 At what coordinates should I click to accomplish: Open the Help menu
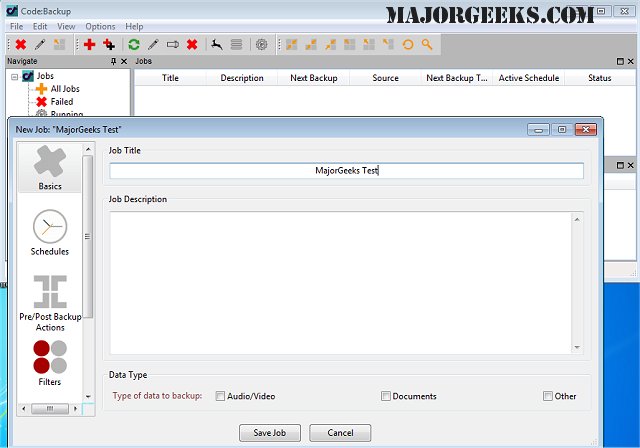click(134, 27)
